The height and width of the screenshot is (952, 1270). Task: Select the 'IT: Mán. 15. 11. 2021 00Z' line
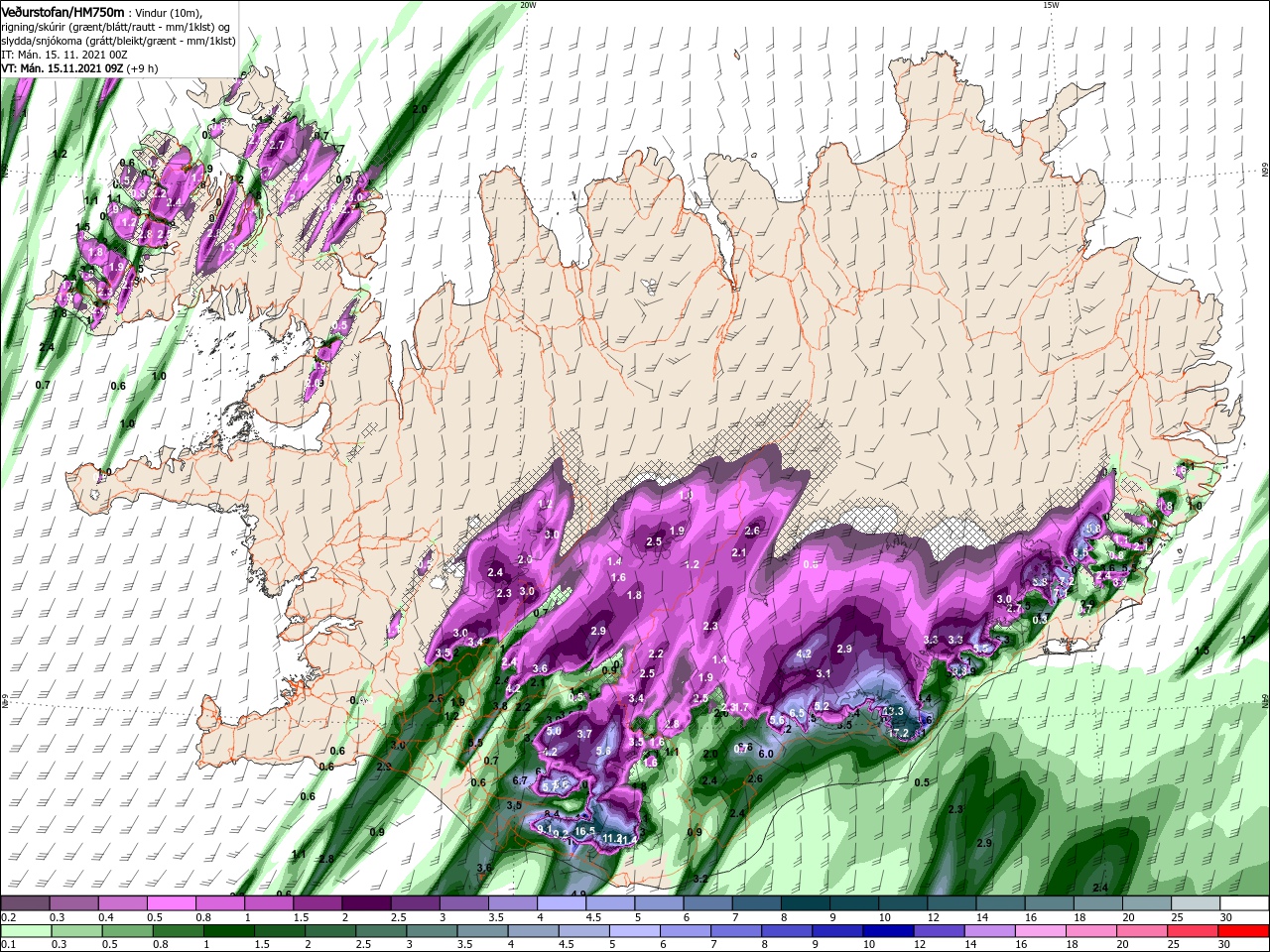pos(63,55)
